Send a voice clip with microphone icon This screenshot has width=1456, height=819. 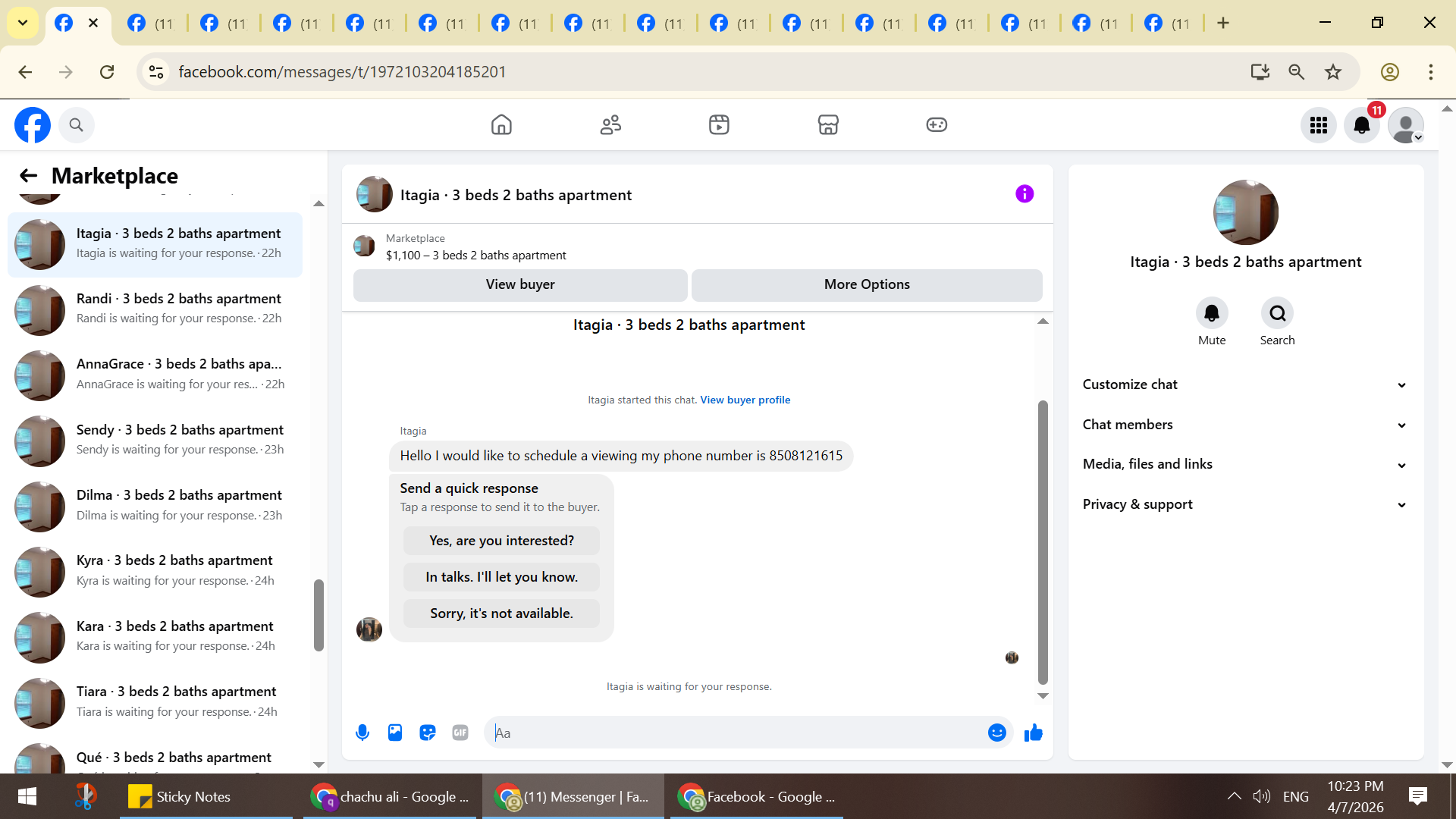362,733
